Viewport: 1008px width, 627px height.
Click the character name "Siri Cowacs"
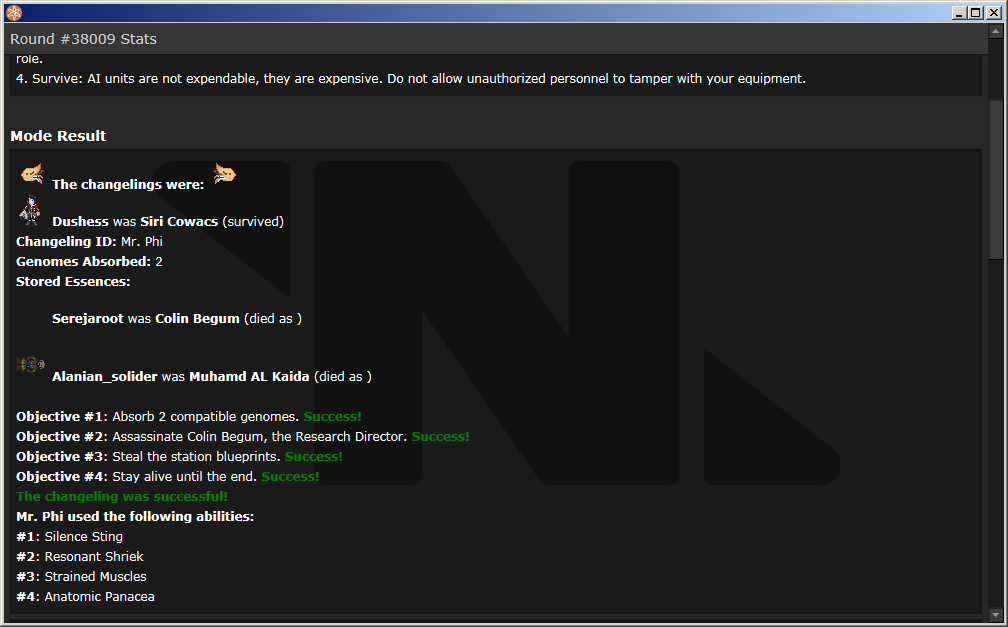point(179,222)
